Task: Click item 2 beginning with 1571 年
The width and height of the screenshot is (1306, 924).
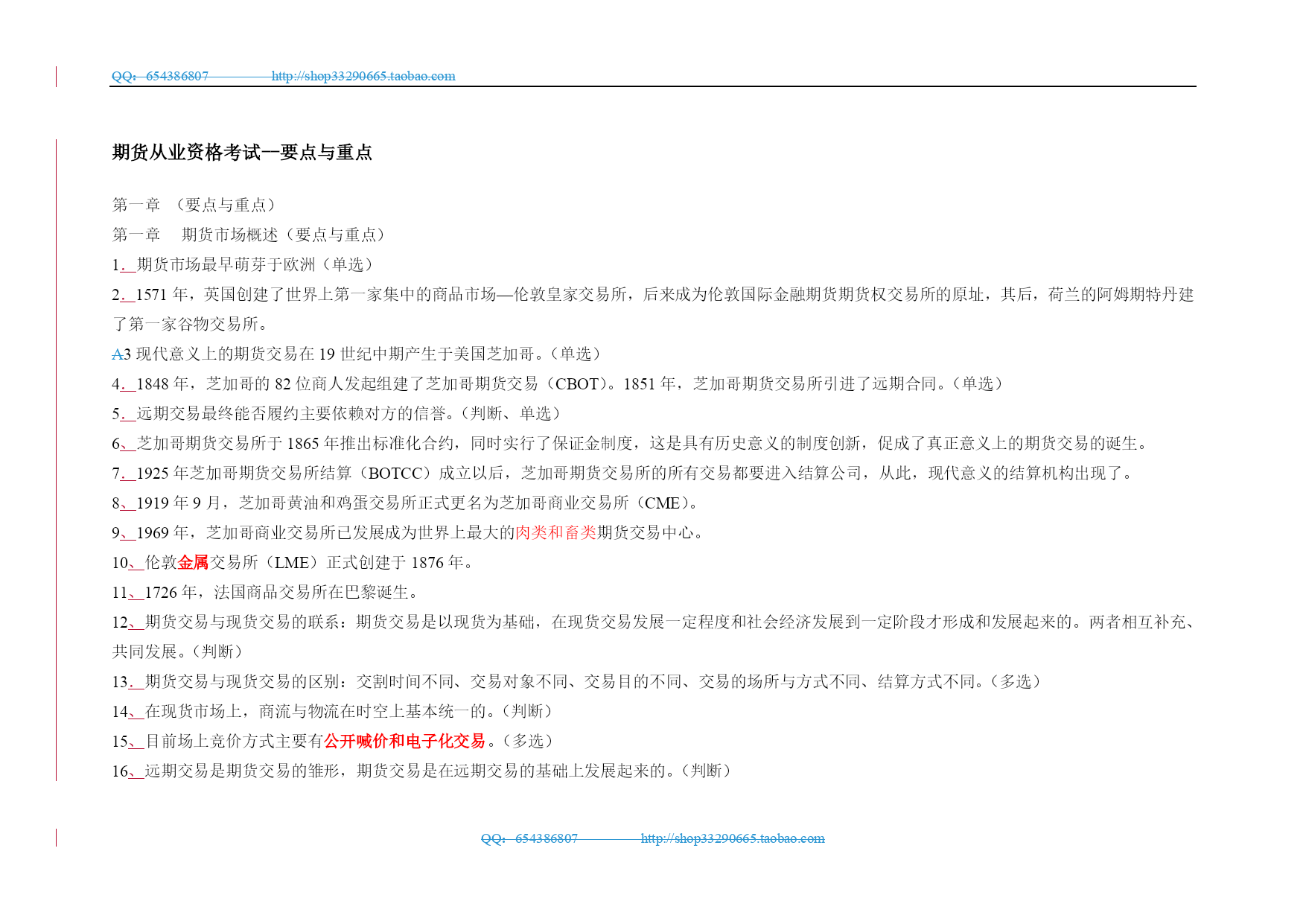Action: (653, 294)
